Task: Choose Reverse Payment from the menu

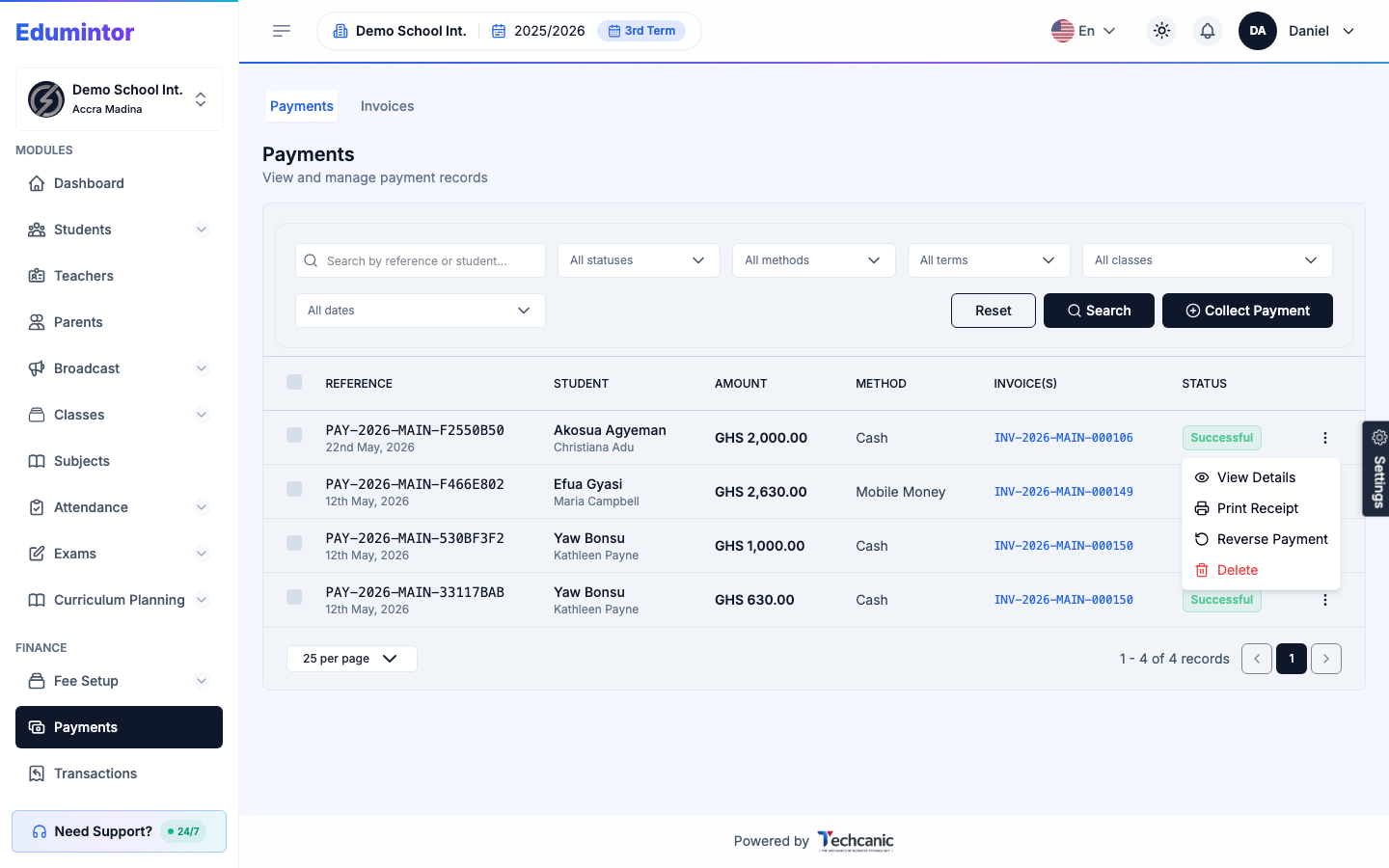Action: tap(1261, 539)
